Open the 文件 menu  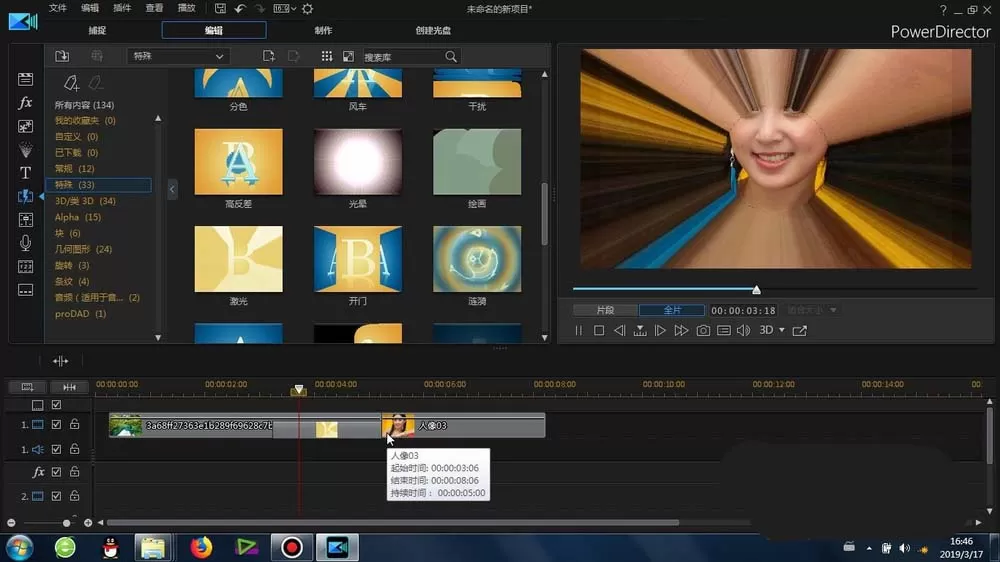[57, 8]
